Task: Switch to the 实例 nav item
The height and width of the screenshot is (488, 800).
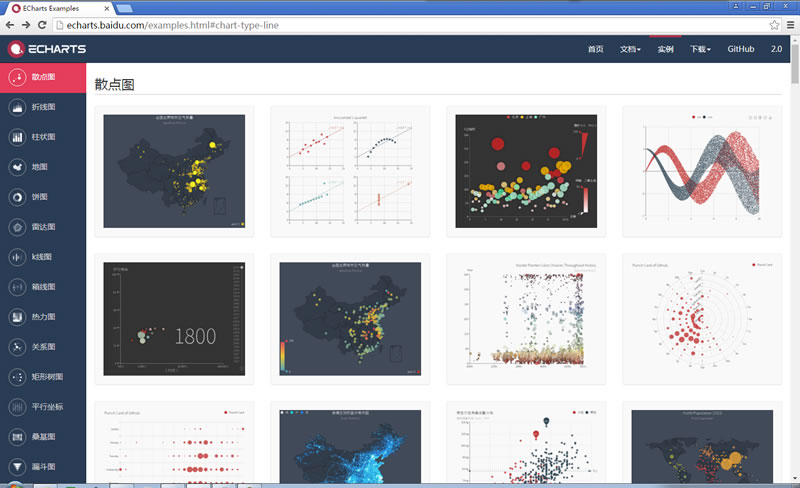Action: coord(665,49)
